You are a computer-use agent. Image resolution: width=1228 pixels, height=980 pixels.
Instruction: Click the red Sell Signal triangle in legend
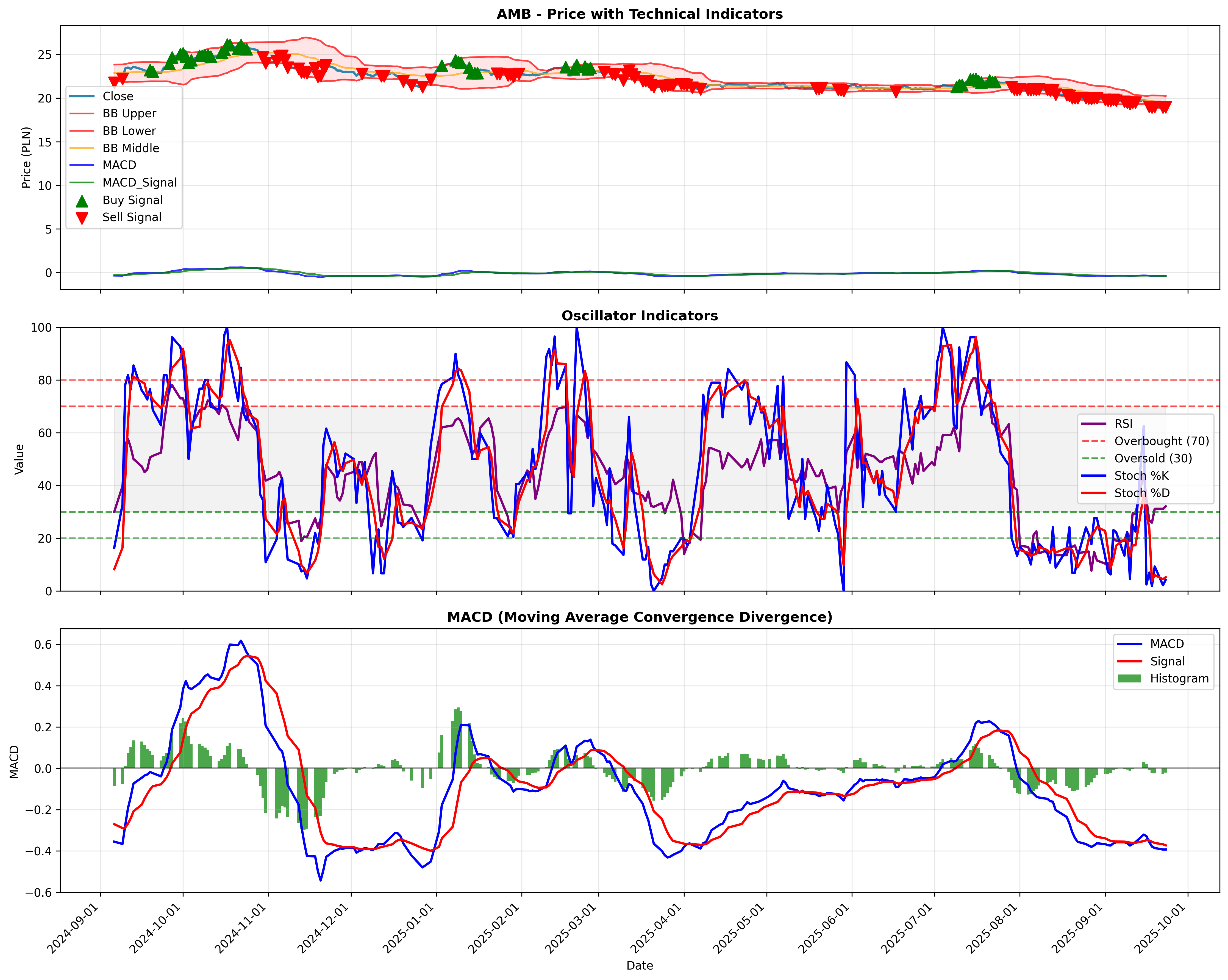coord(82,218)
